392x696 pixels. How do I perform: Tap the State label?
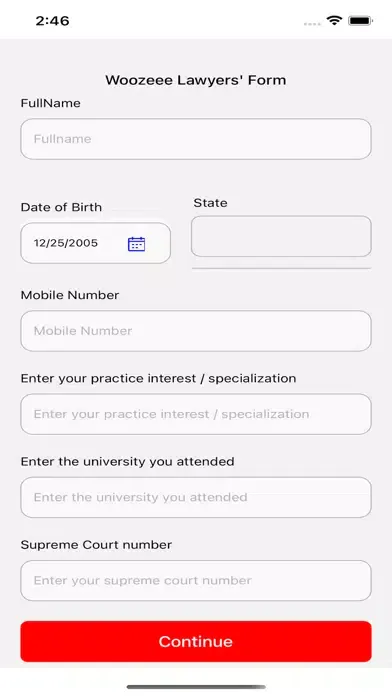coord(210,203)
